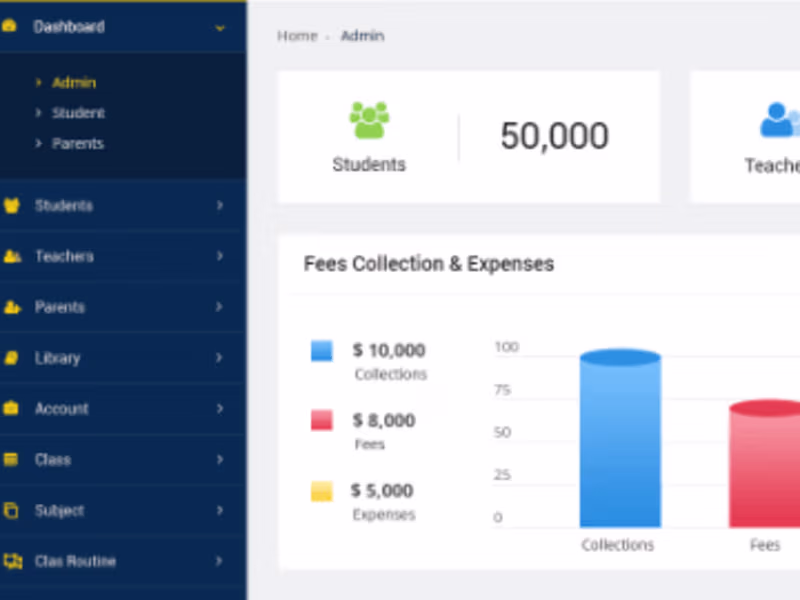
Task: Click the 75 y-axis label
Action: 503,390
